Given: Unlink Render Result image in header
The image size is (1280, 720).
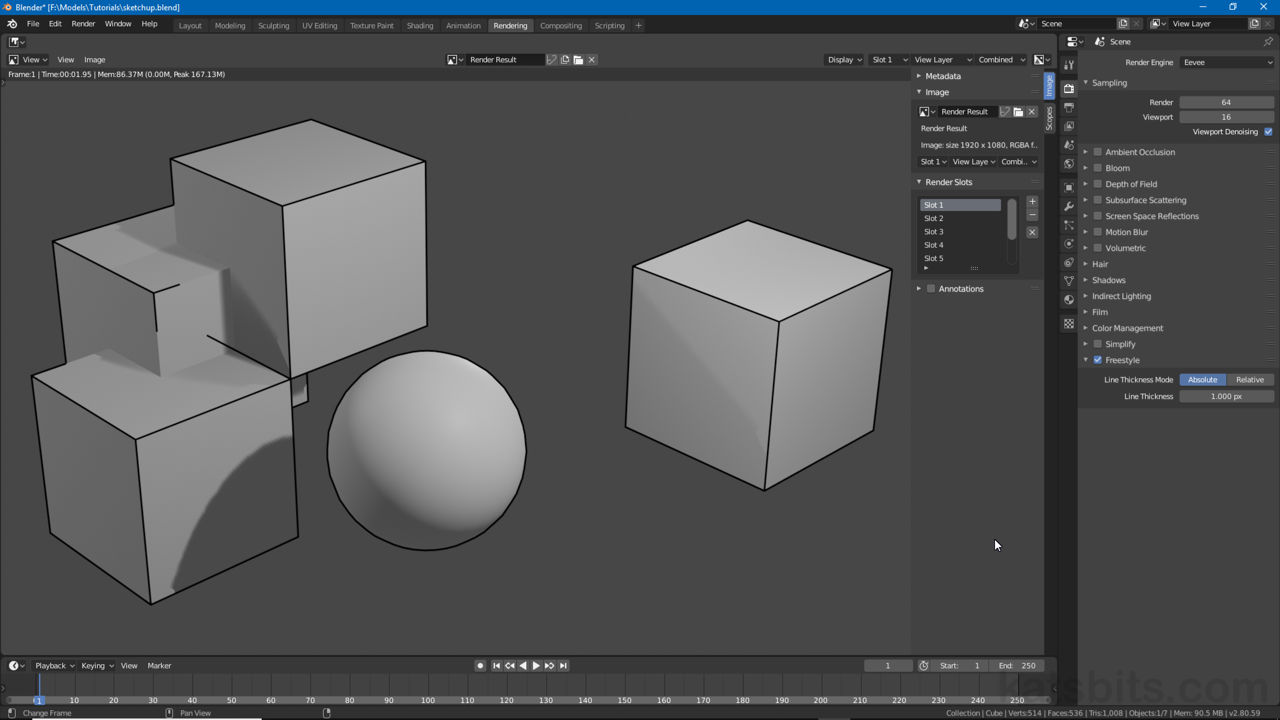Looking at the screenshot, I should (591, 60).
